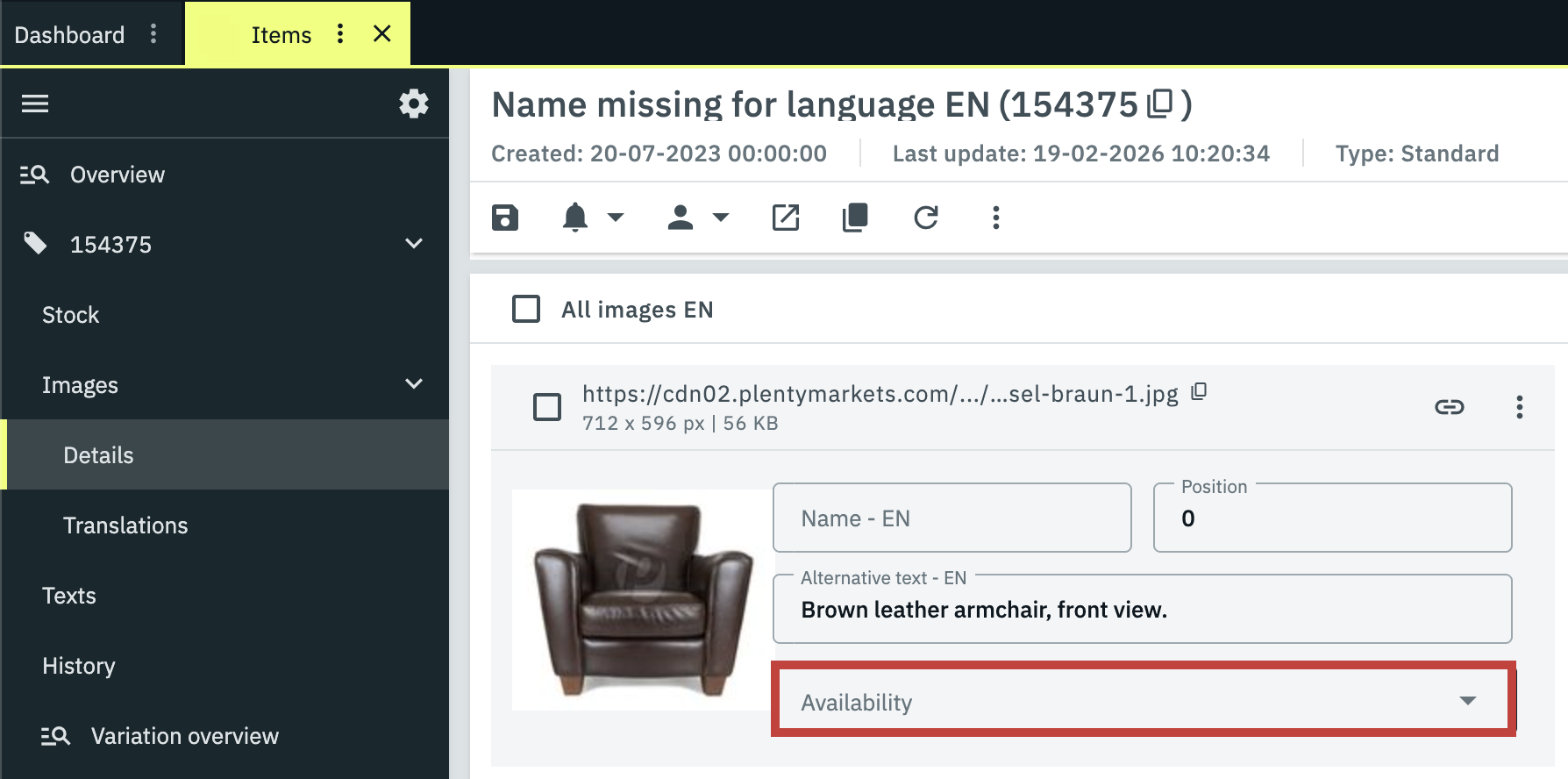
Task: Toggle the hamburger navigation menu
Action: (35, 104)
